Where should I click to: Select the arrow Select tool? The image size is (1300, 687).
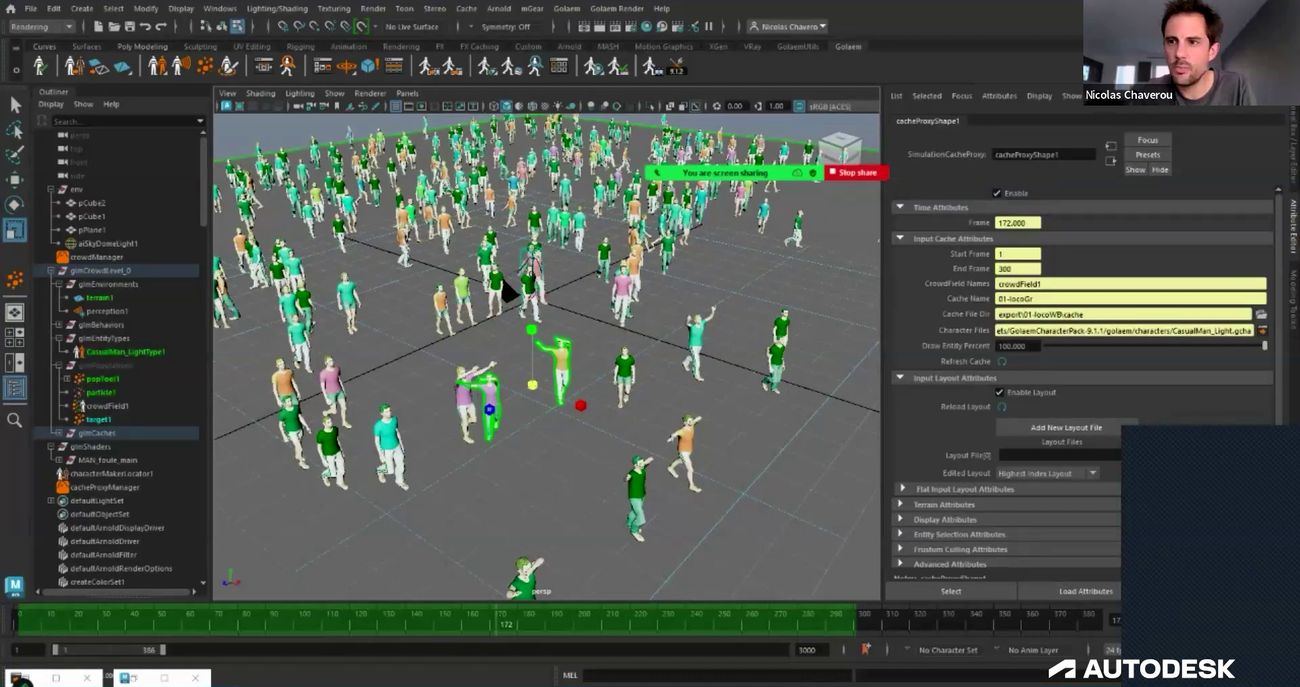(x=15, y=105)
